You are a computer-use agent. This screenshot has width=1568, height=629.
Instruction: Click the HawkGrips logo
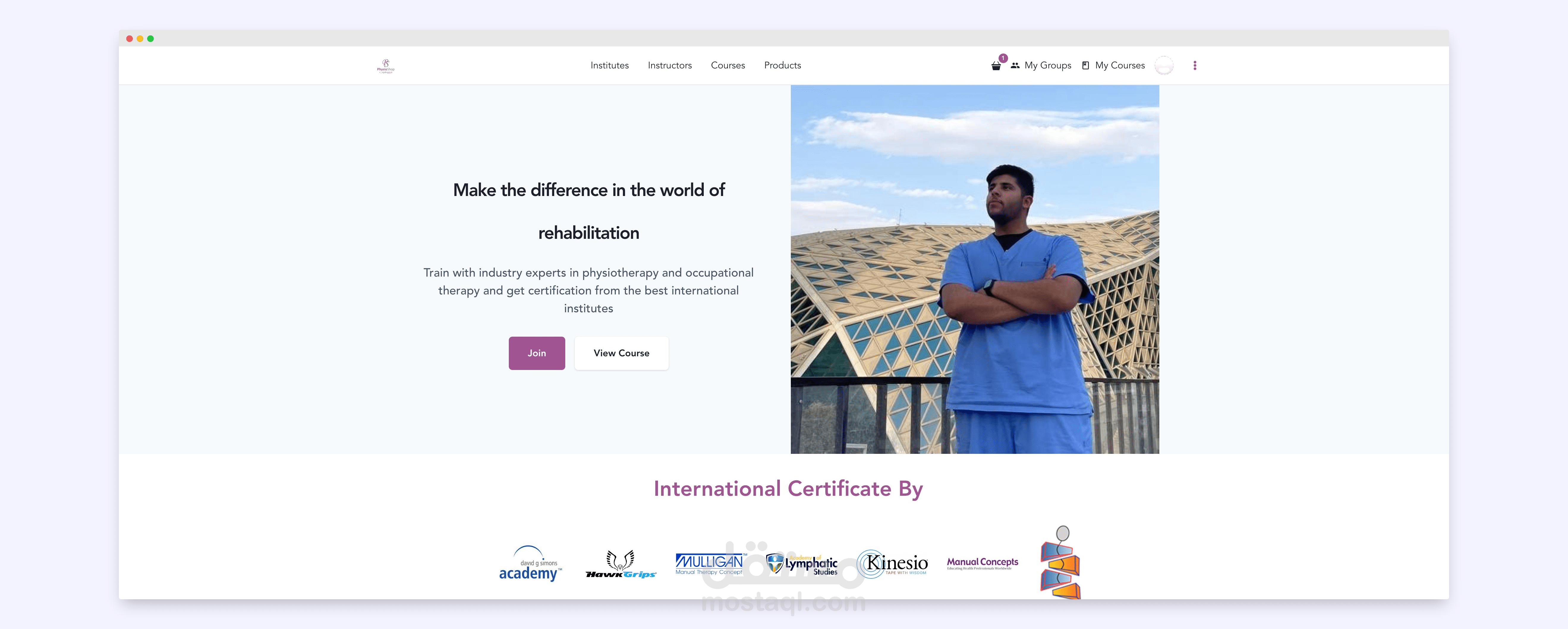621,564
